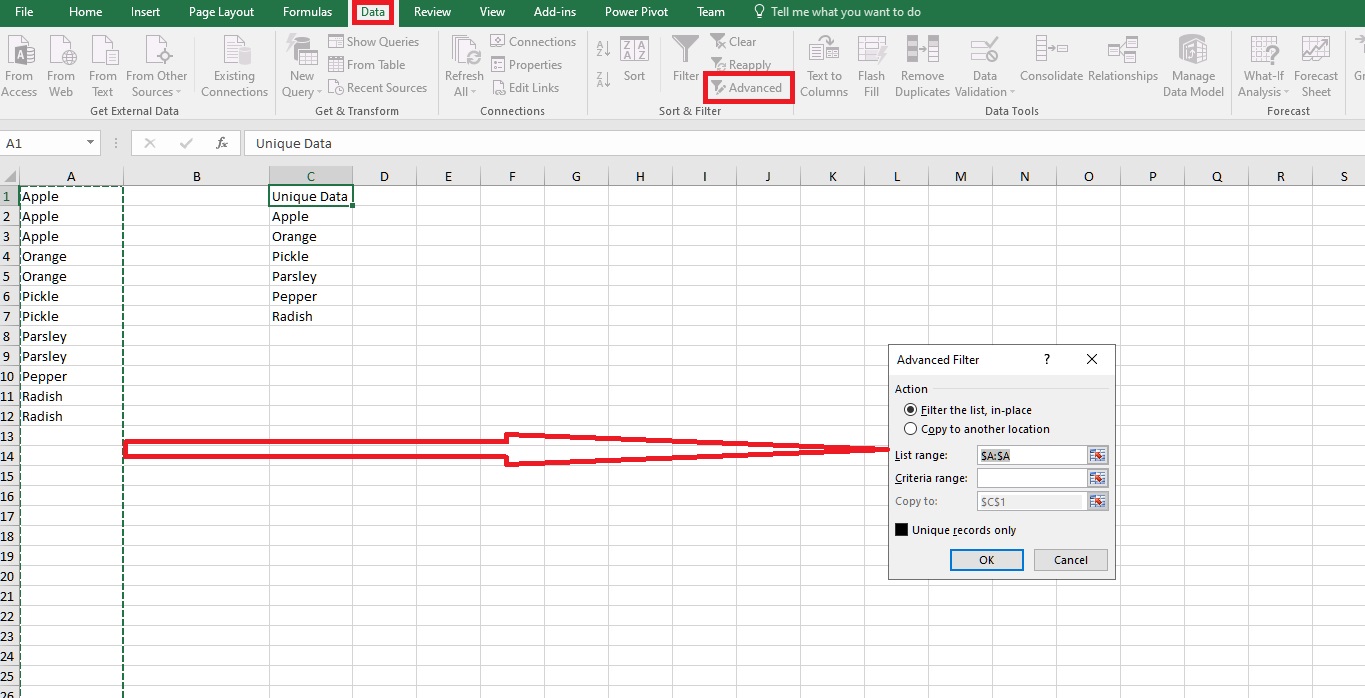Image resolution: width=1365 pixels, height=698 pixels.
Task: Select the Filter the list, in-place radio button
Action: point(911,409)
